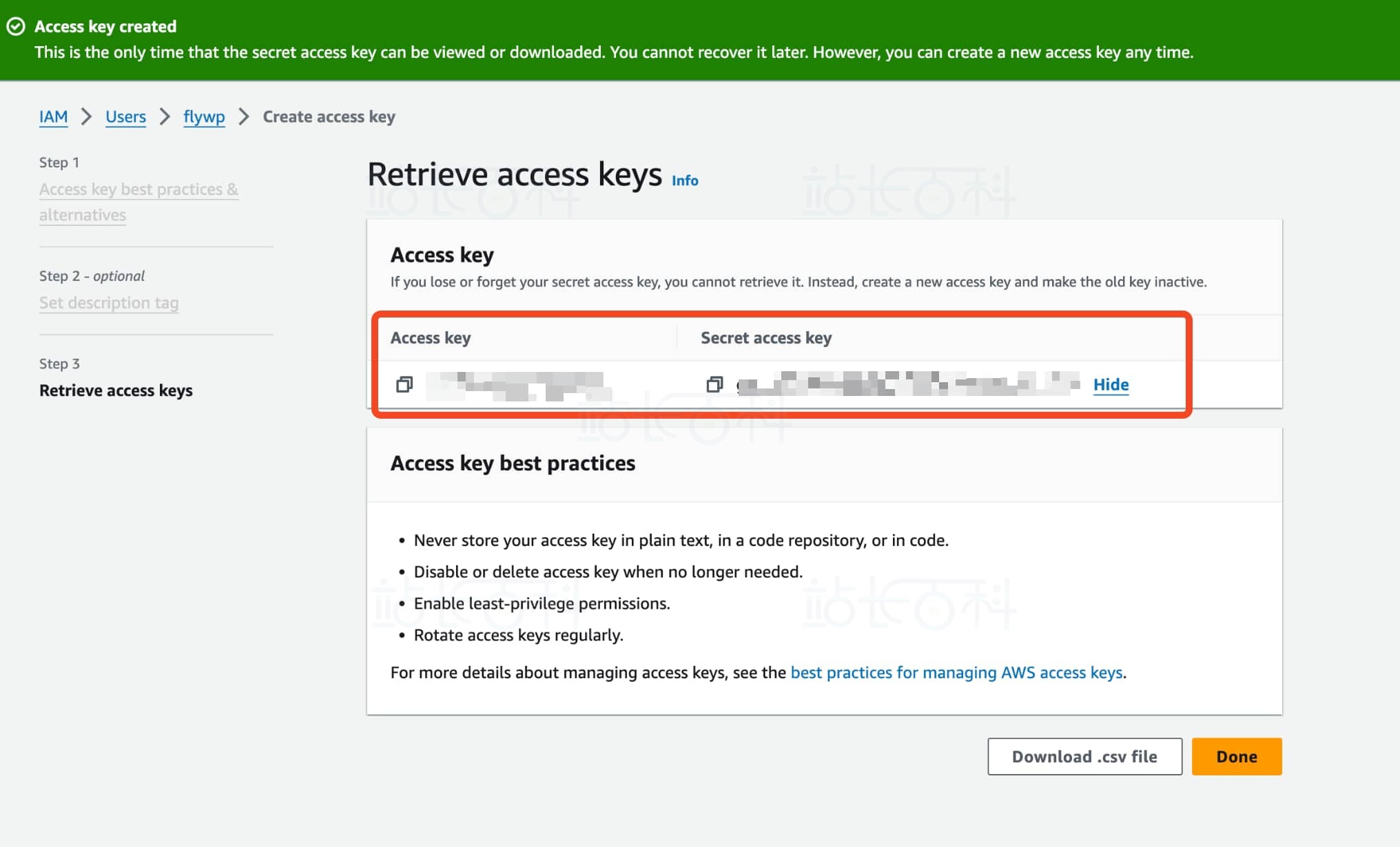Open the IAM breadcrumb link
The width and height of the screenshot is (1400, 847).
(x=53, y=116)
